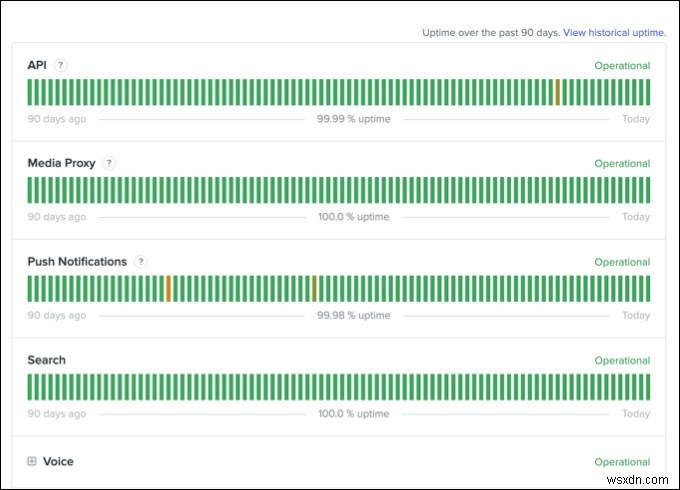Select the orange incident bar in Push Notifications
Image resolution: width=680 pixels, height=490 pixels.
click(168, 288)
